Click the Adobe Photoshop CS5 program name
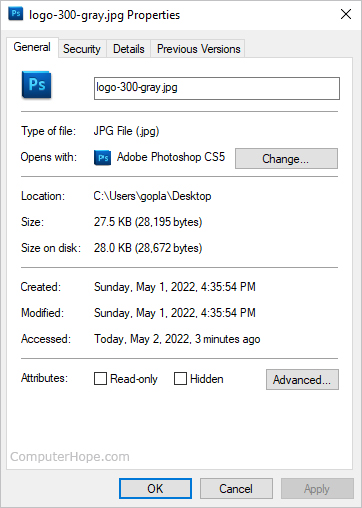 tap(171, 157)
